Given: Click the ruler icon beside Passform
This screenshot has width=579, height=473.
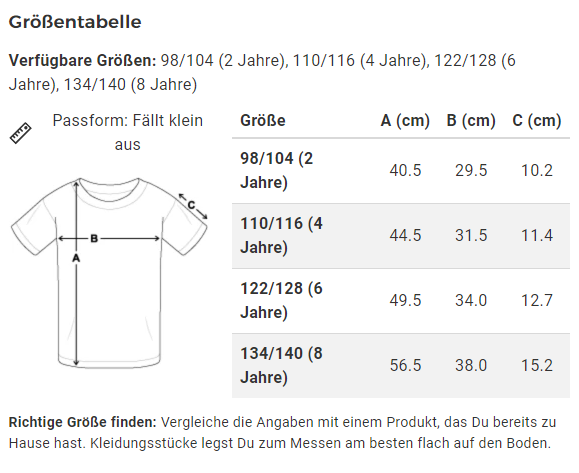Looking at the screenshot, I should 20,133.
